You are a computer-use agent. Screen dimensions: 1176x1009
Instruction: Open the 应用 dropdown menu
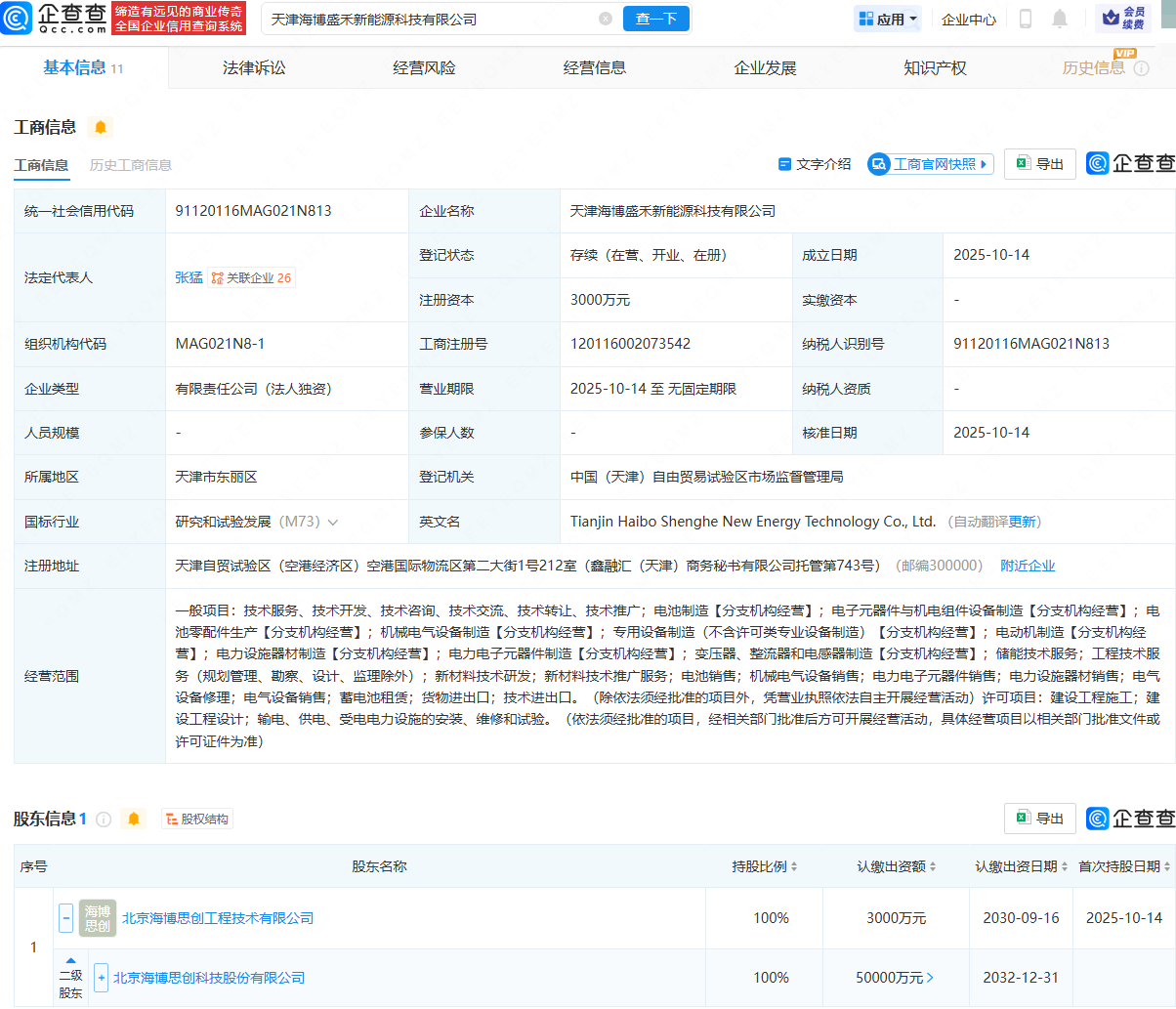click(x=888, y=19)
